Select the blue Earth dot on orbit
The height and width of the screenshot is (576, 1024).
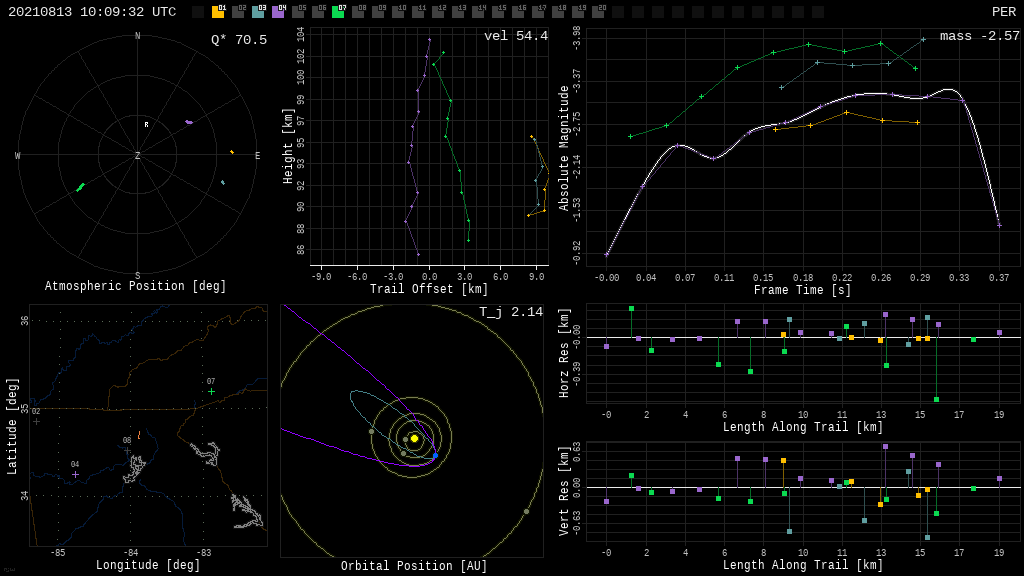point(435,456)
